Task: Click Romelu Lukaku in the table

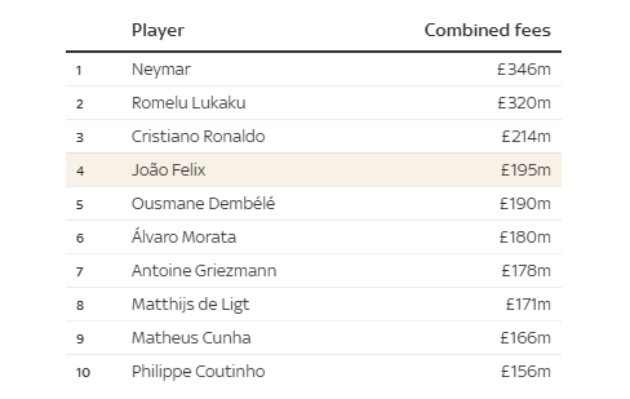Action: 188,103
